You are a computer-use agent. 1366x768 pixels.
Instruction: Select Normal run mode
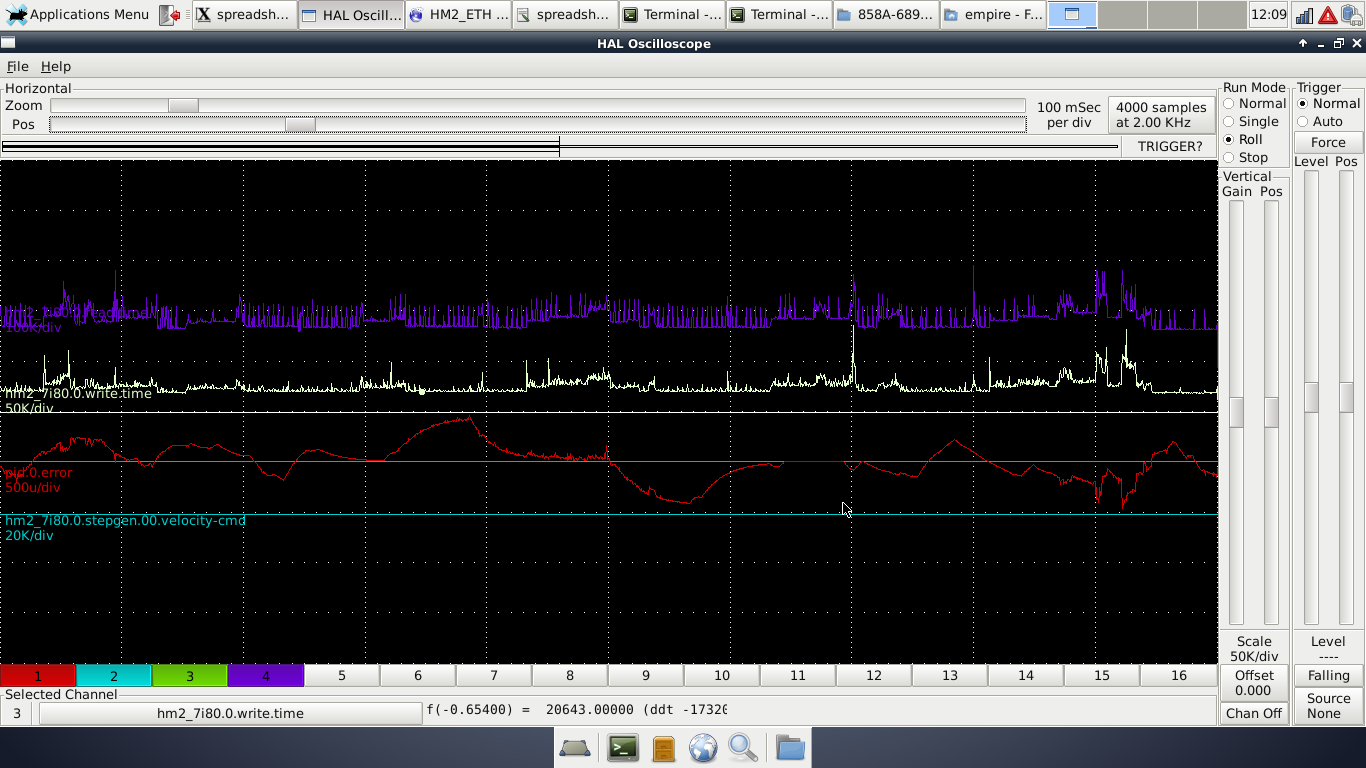pos(1255,103)
